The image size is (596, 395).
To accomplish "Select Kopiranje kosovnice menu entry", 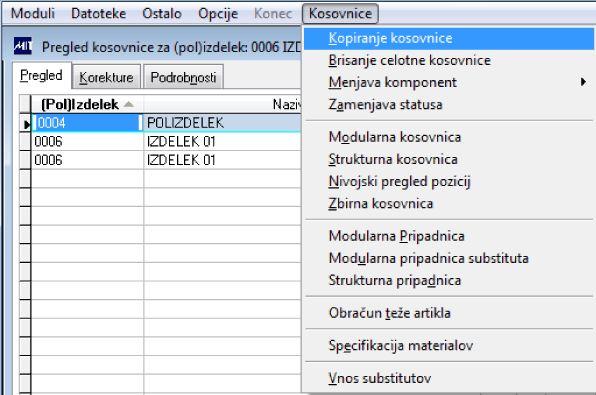I will (449, 38).
